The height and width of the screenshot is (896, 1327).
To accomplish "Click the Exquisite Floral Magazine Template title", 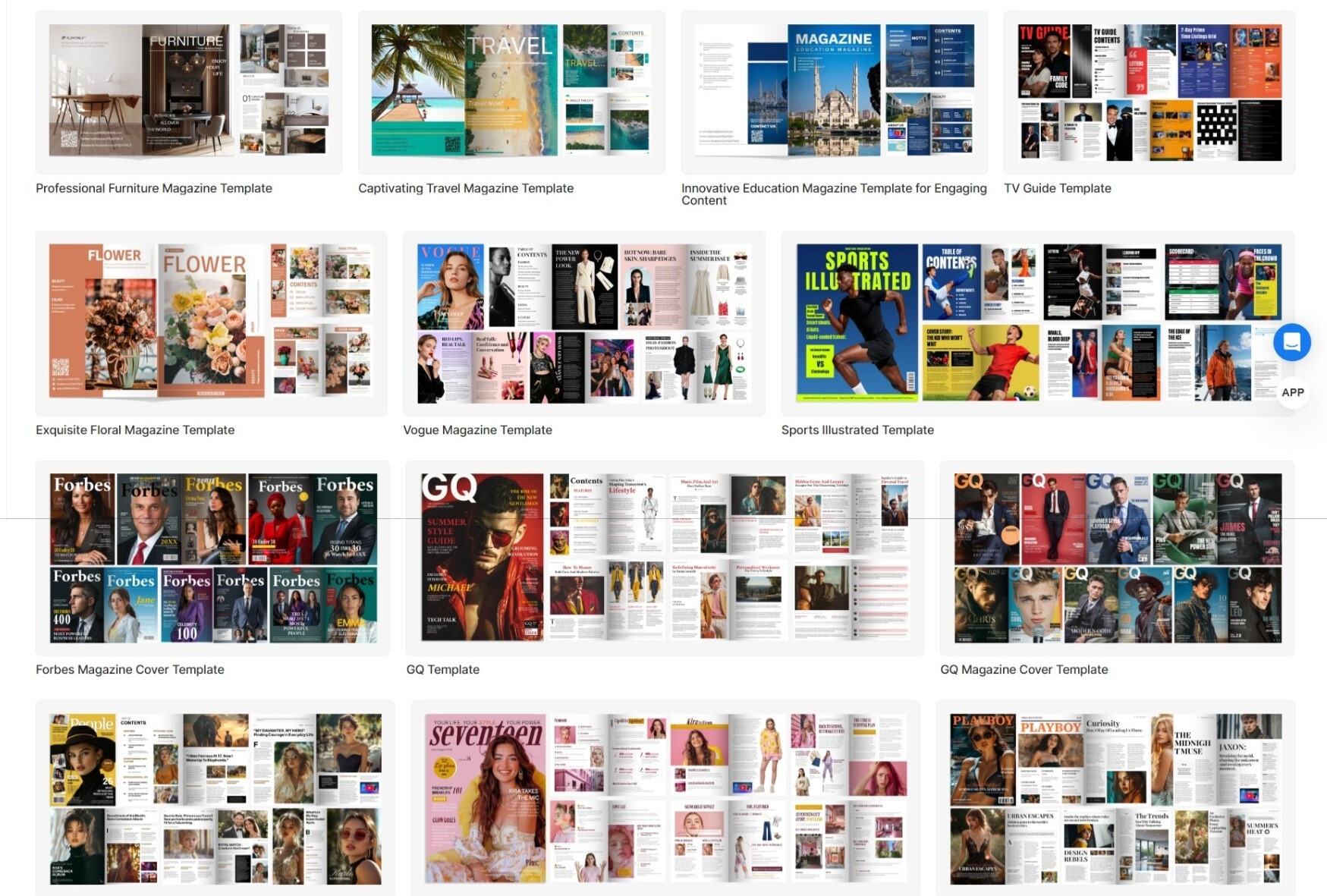I will tap(135, 429).
